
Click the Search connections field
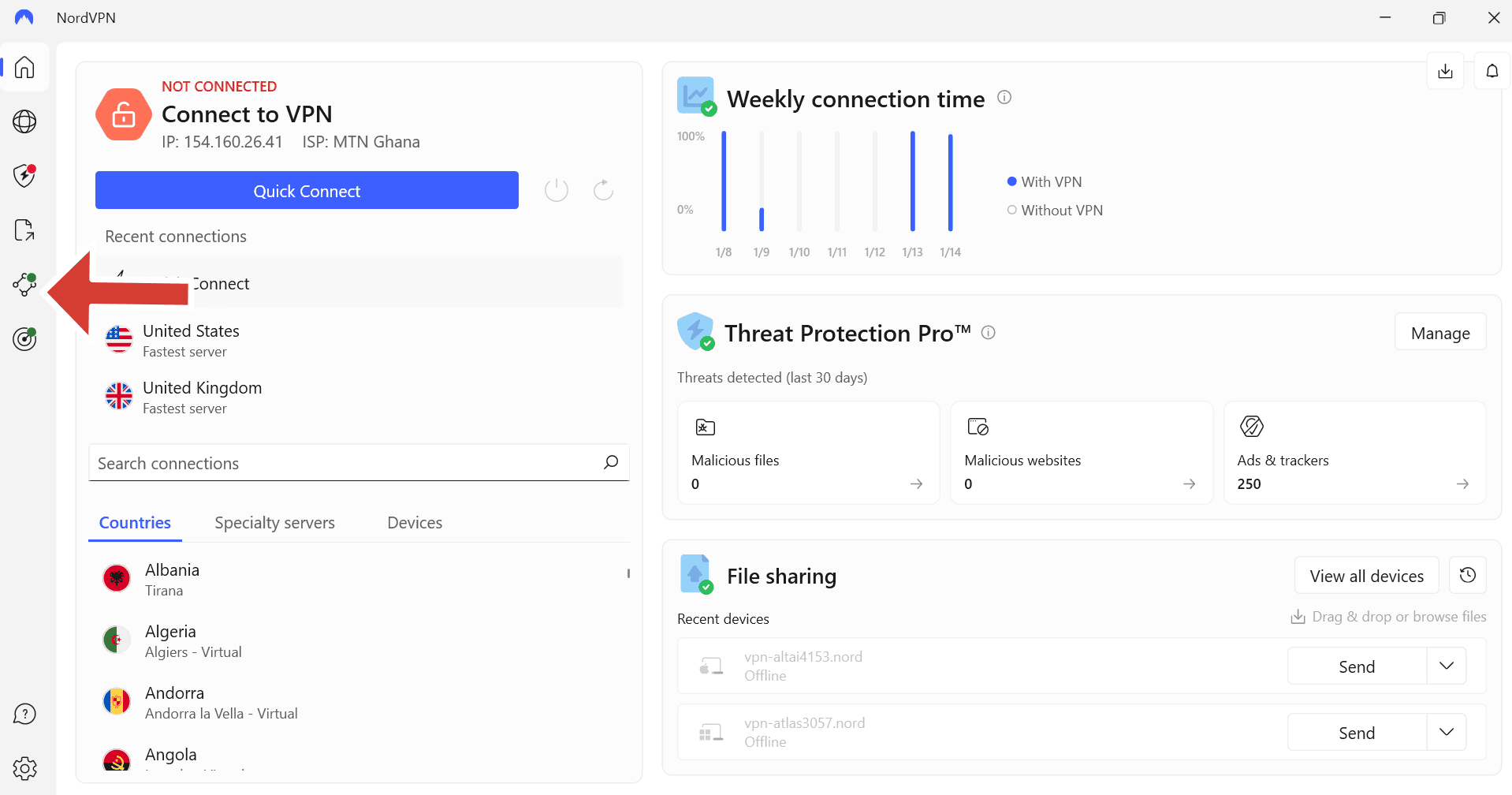click(359, 463)
